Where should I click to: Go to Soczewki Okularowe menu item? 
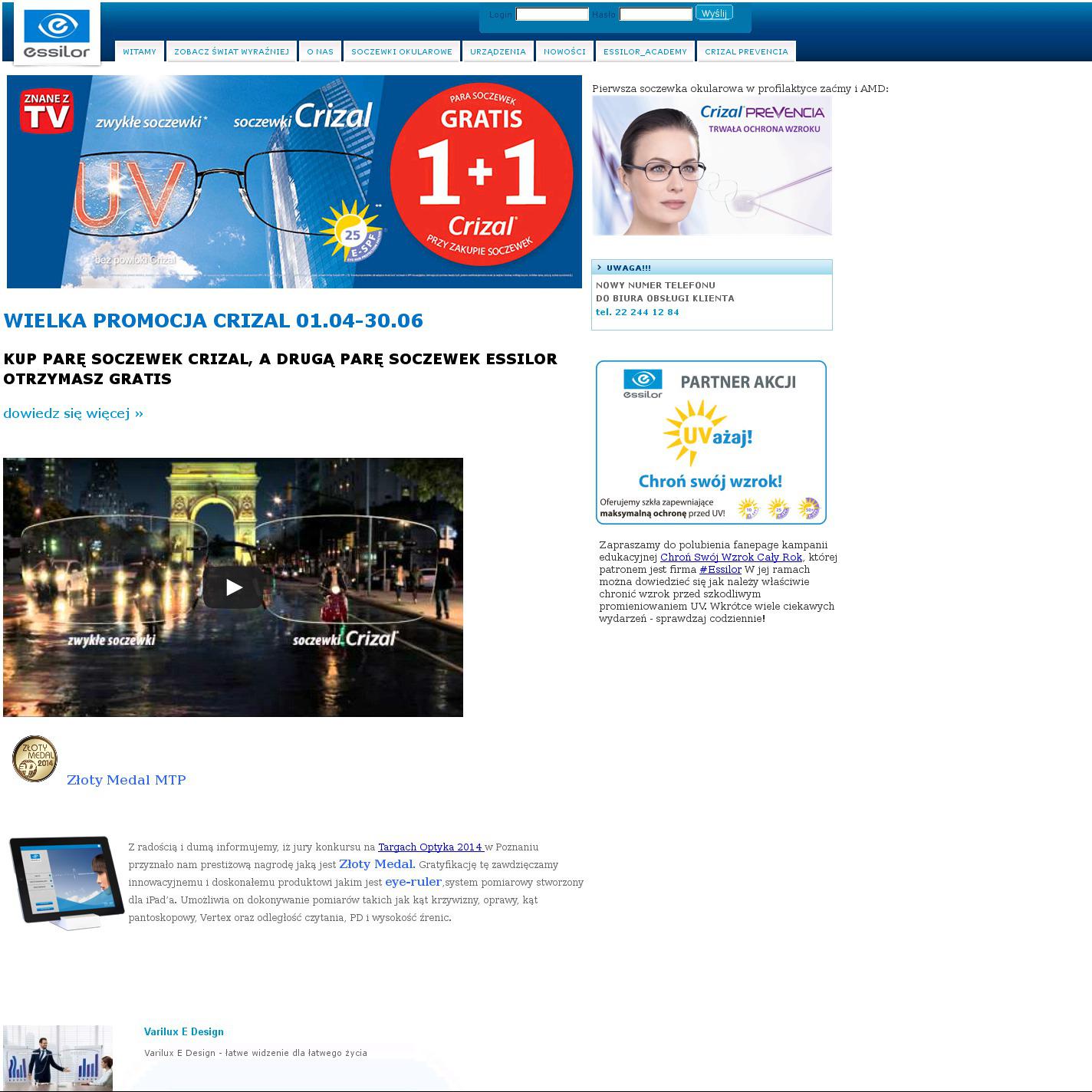click(x=402, y=51)
